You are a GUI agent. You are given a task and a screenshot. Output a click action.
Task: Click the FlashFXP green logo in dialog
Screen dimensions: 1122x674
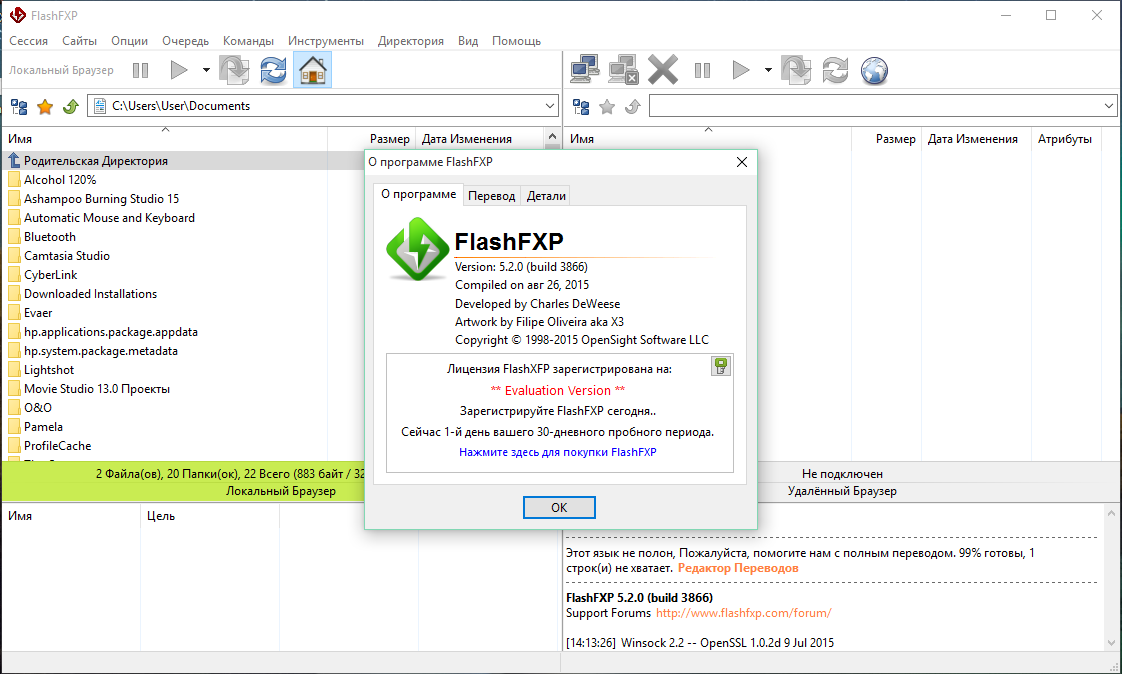[417, 248]
